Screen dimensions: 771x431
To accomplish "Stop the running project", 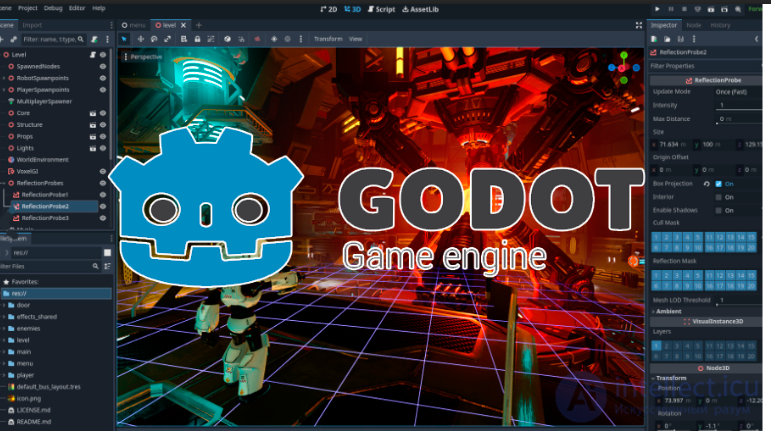I will pos(684,9).
